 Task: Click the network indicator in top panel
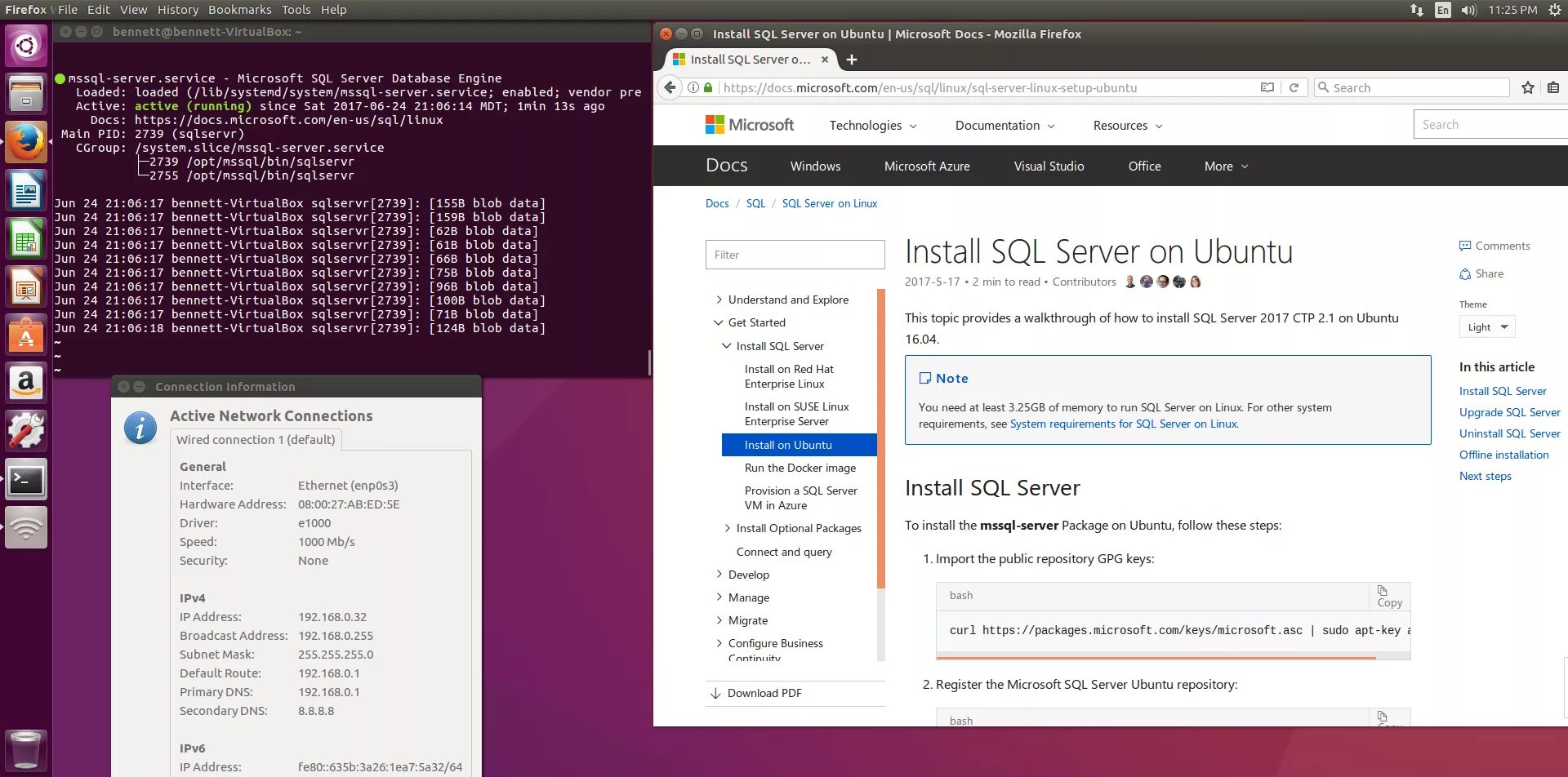pyautogui.click(x=1416, y=10)
